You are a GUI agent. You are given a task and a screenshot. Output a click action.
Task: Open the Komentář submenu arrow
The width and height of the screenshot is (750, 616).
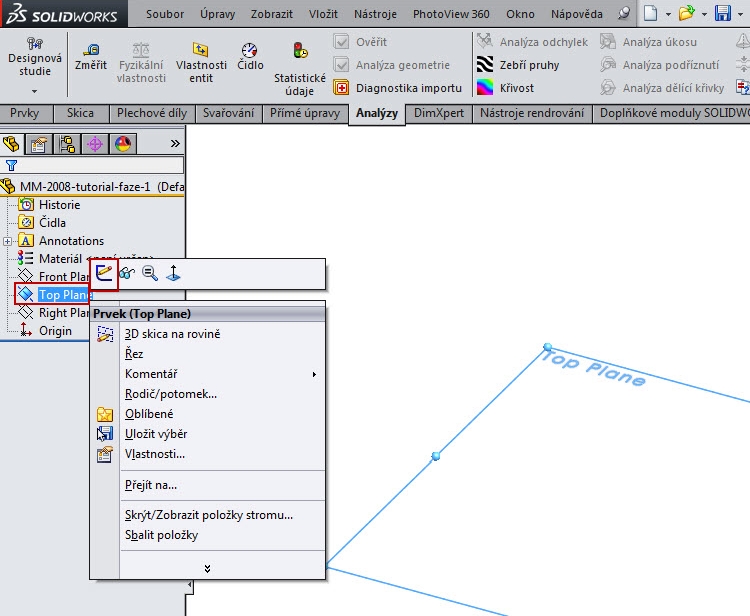[314, 374]
